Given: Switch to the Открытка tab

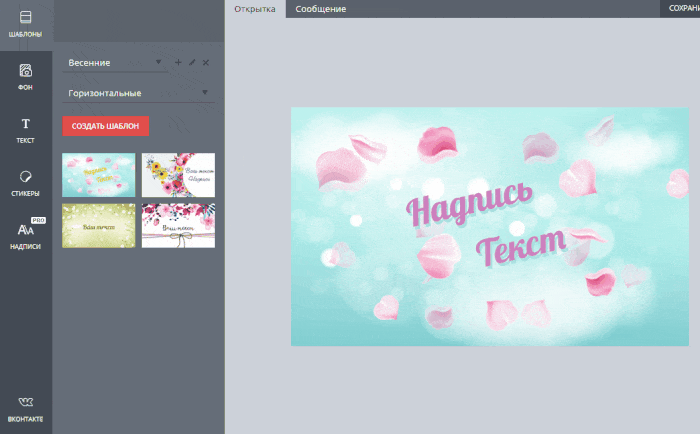Looking at the screenshot, I should (255, 9).
